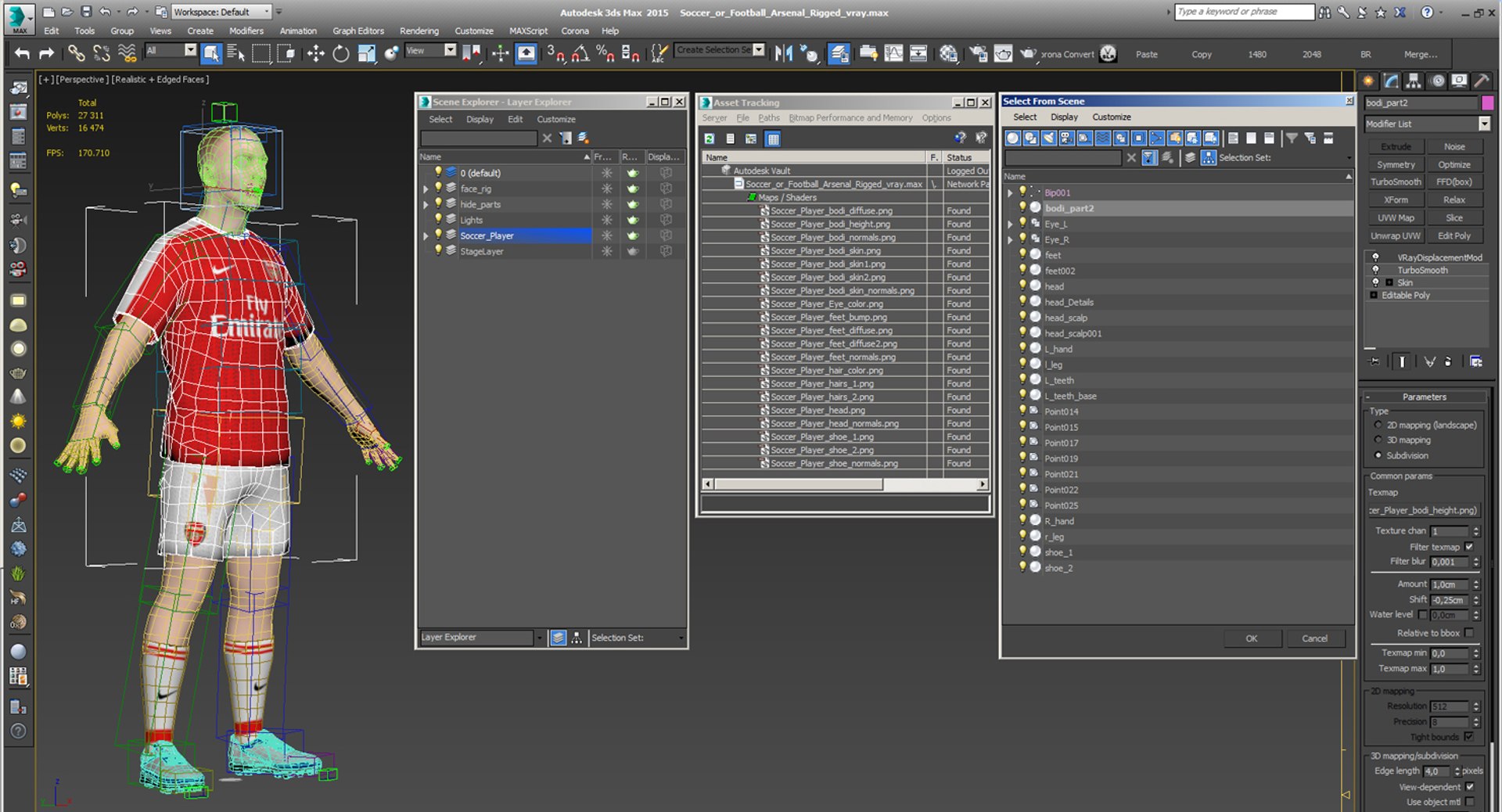Click the Amount value field
This screenshot has width=1502, height=812.
pyautogui.click(x=1450, y=584)
